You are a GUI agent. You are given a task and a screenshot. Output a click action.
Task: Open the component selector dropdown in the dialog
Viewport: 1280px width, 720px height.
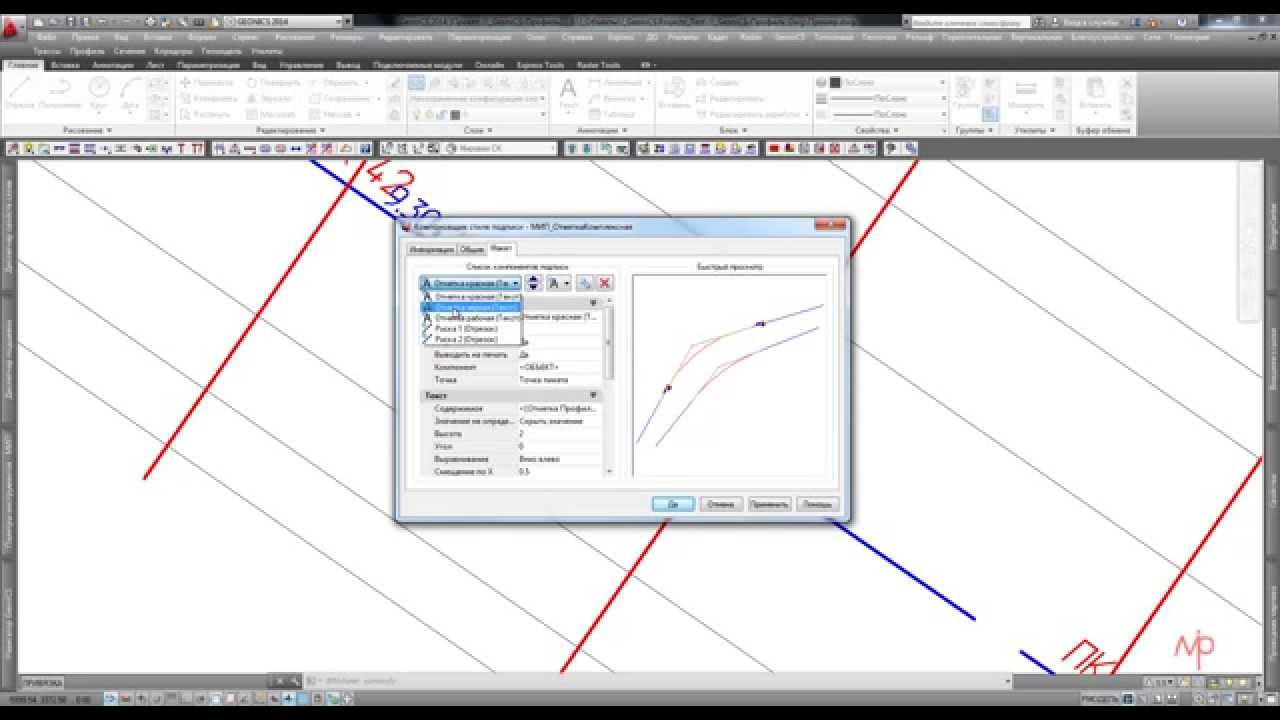click(x=470, y=284)
